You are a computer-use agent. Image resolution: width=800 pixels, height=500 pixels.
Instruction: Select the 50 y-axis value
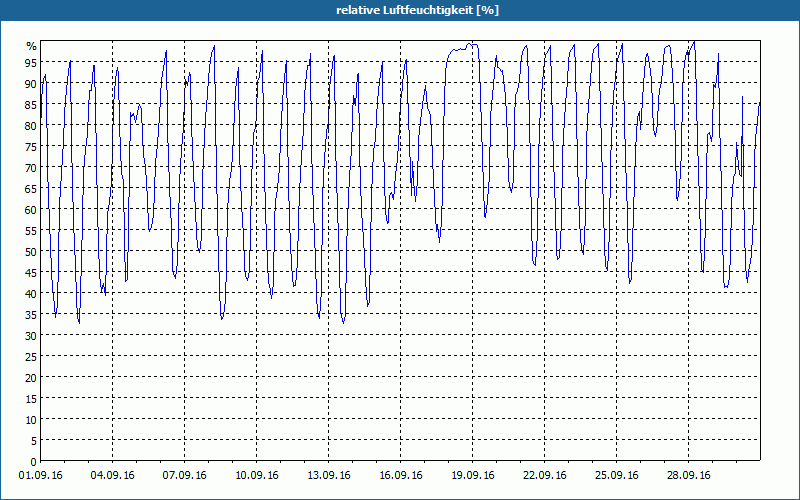click(31, 252)
